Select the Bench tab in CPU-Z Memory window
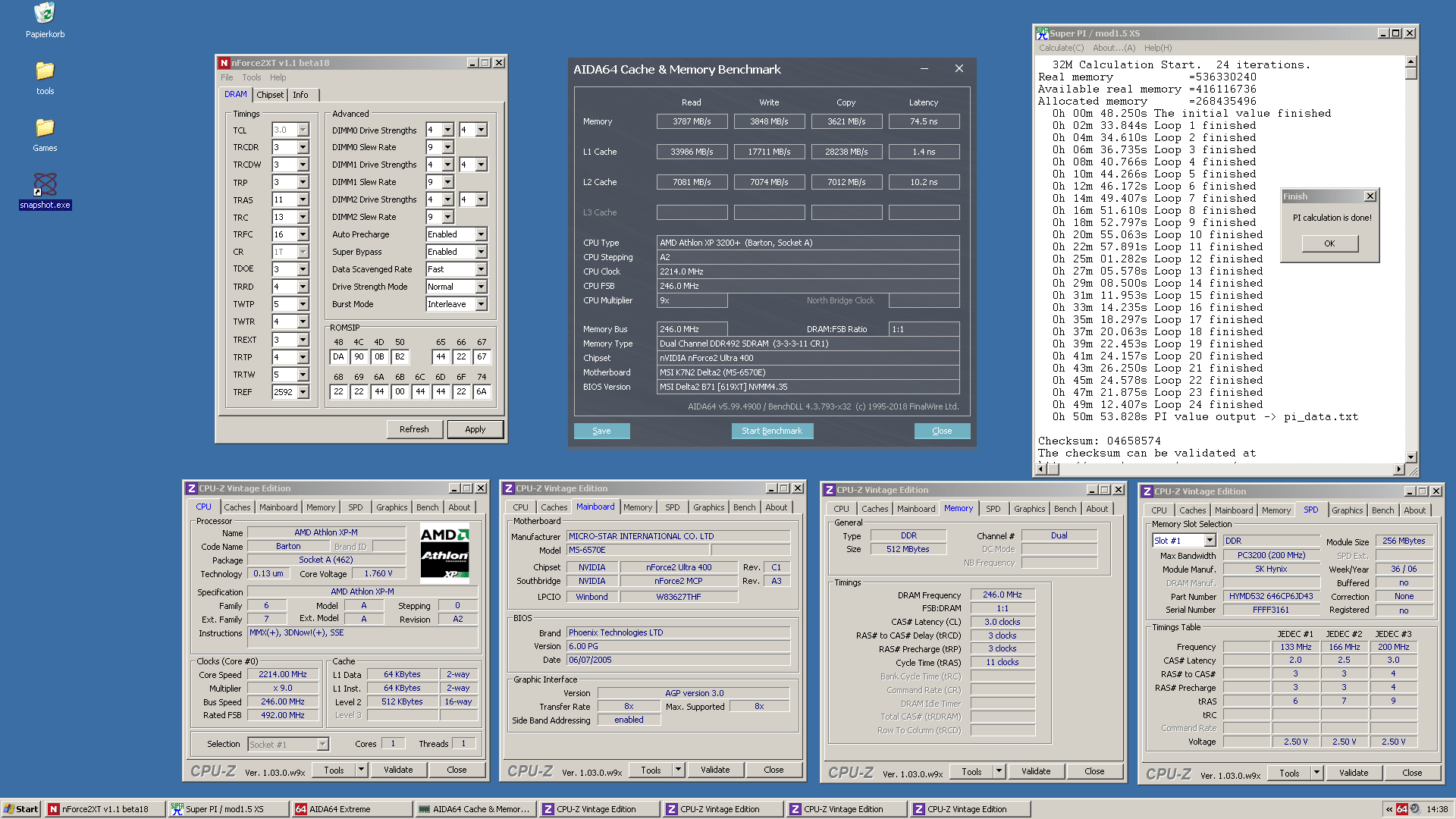1456x819 pixels. pos(1065,509)
